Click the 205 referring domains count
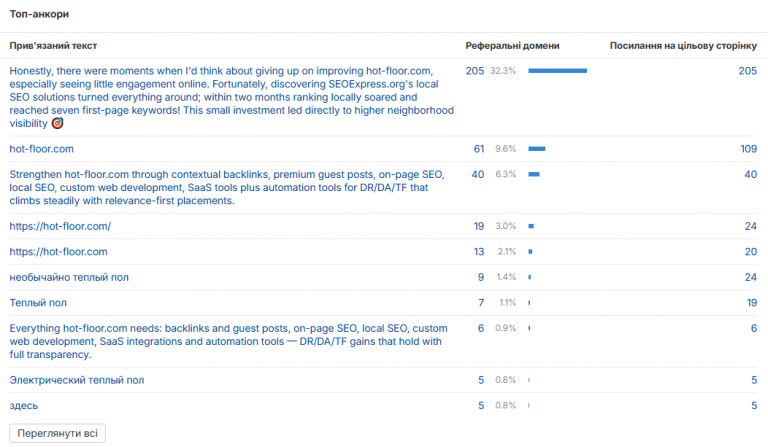 pyautogui.click(x=475, y=71)
